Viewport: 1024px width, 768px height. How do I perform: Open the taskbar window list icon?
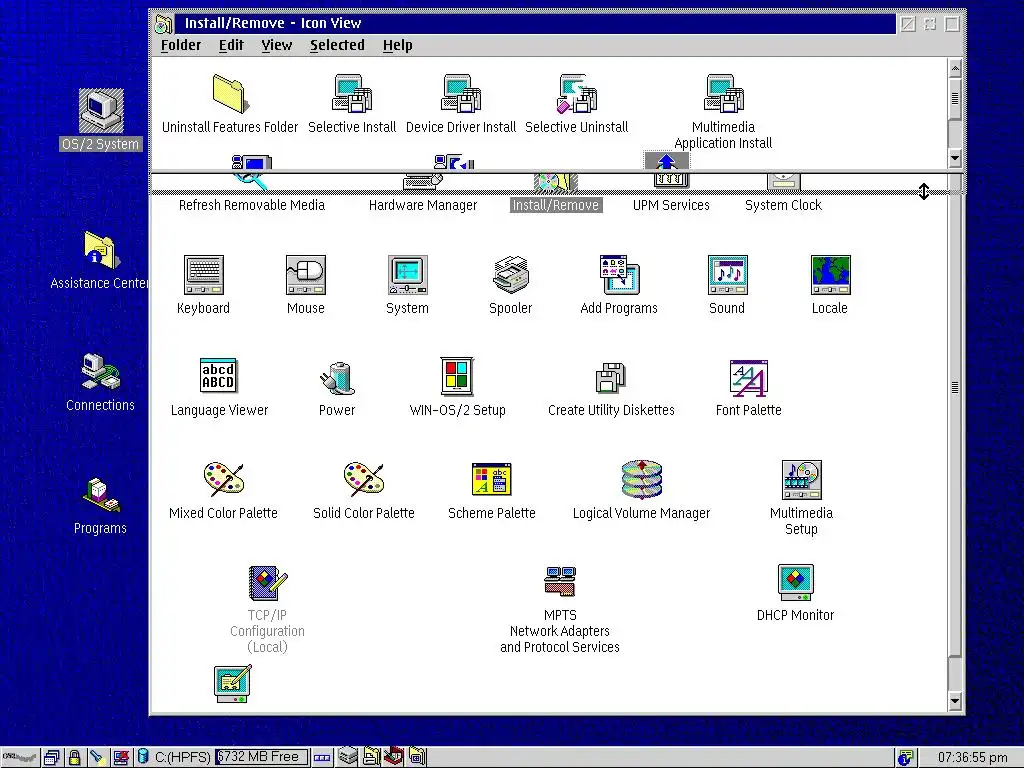click(x=52, y=758)
